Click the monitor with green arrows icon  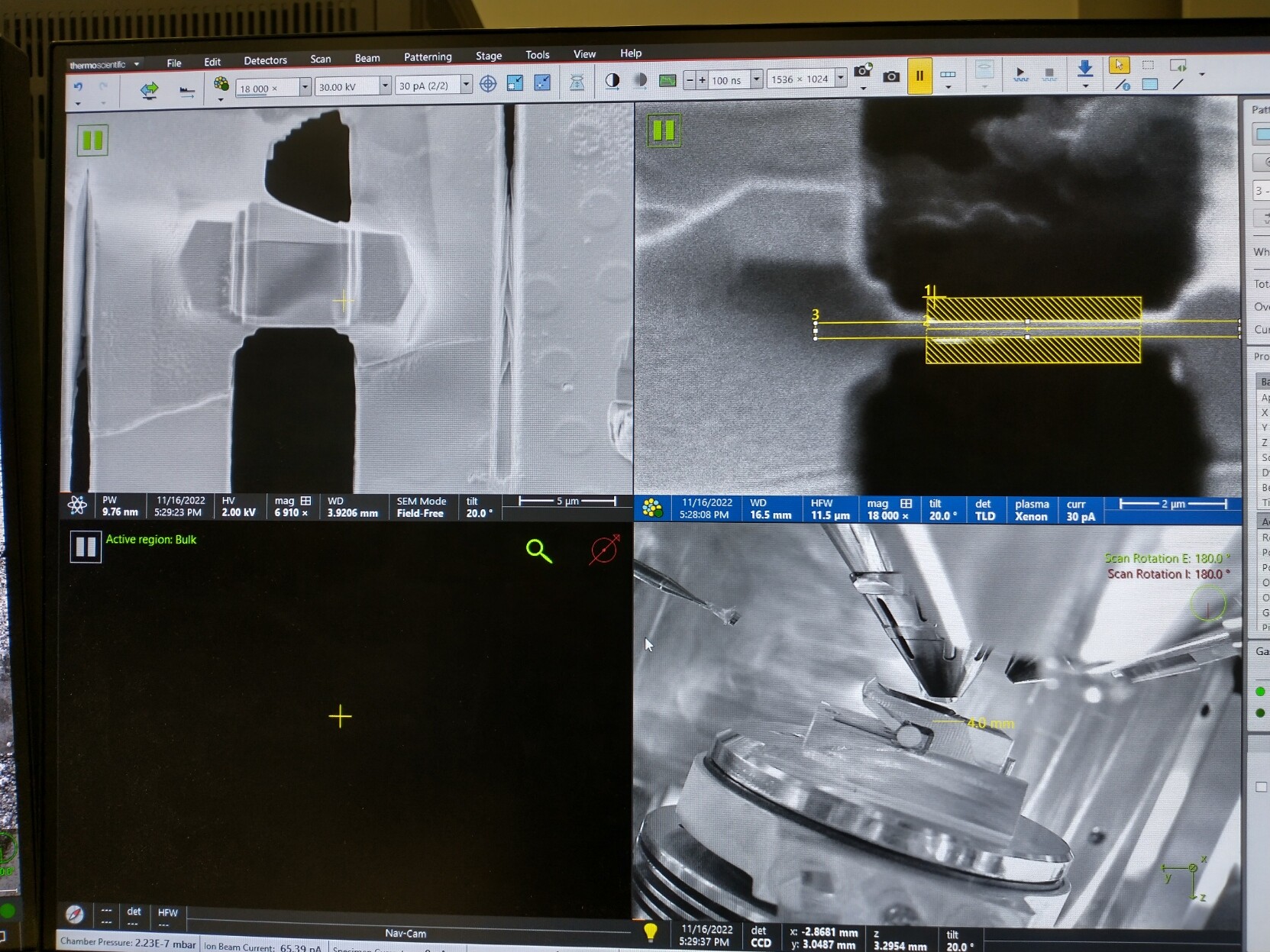(x=1178, y=65)
